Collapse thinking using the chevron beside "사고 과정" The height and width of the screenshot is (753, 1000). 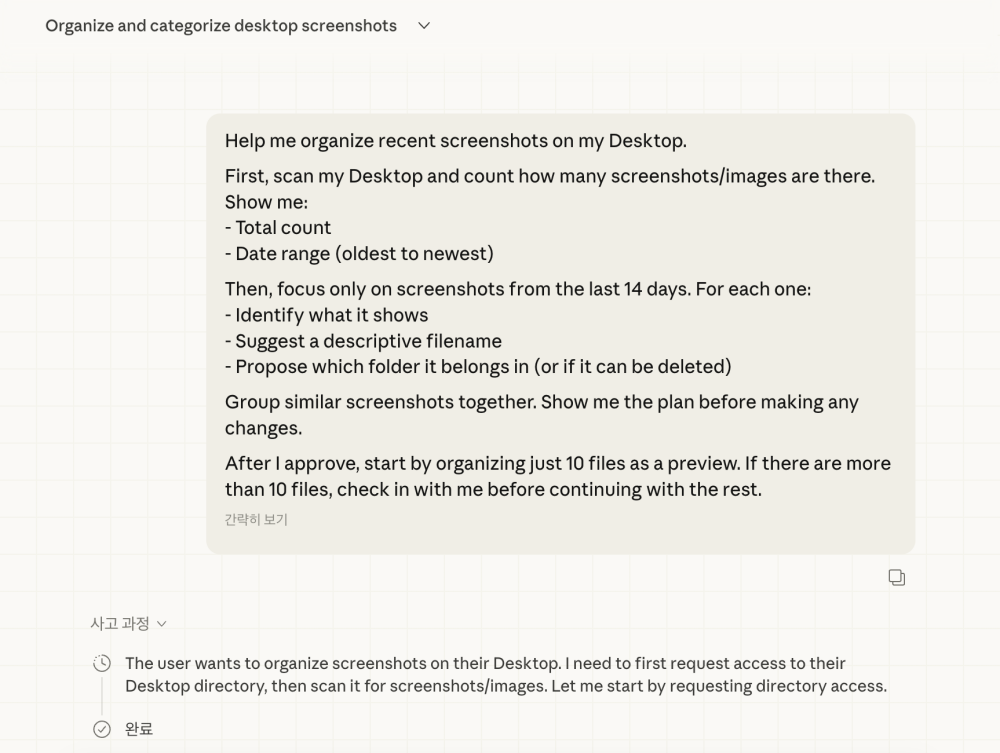coord(161,624)
